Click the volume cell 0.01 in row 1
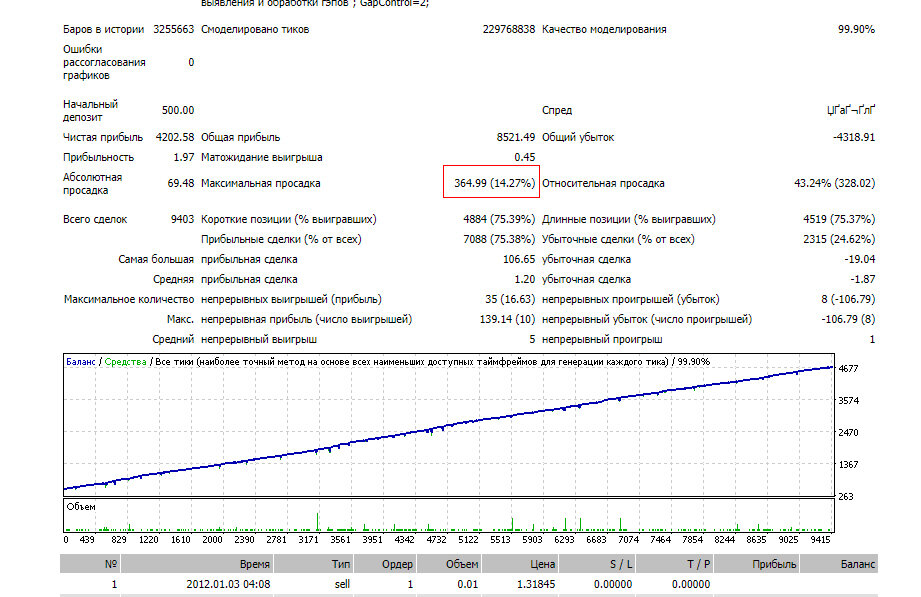921x597 pixels. 468,585
